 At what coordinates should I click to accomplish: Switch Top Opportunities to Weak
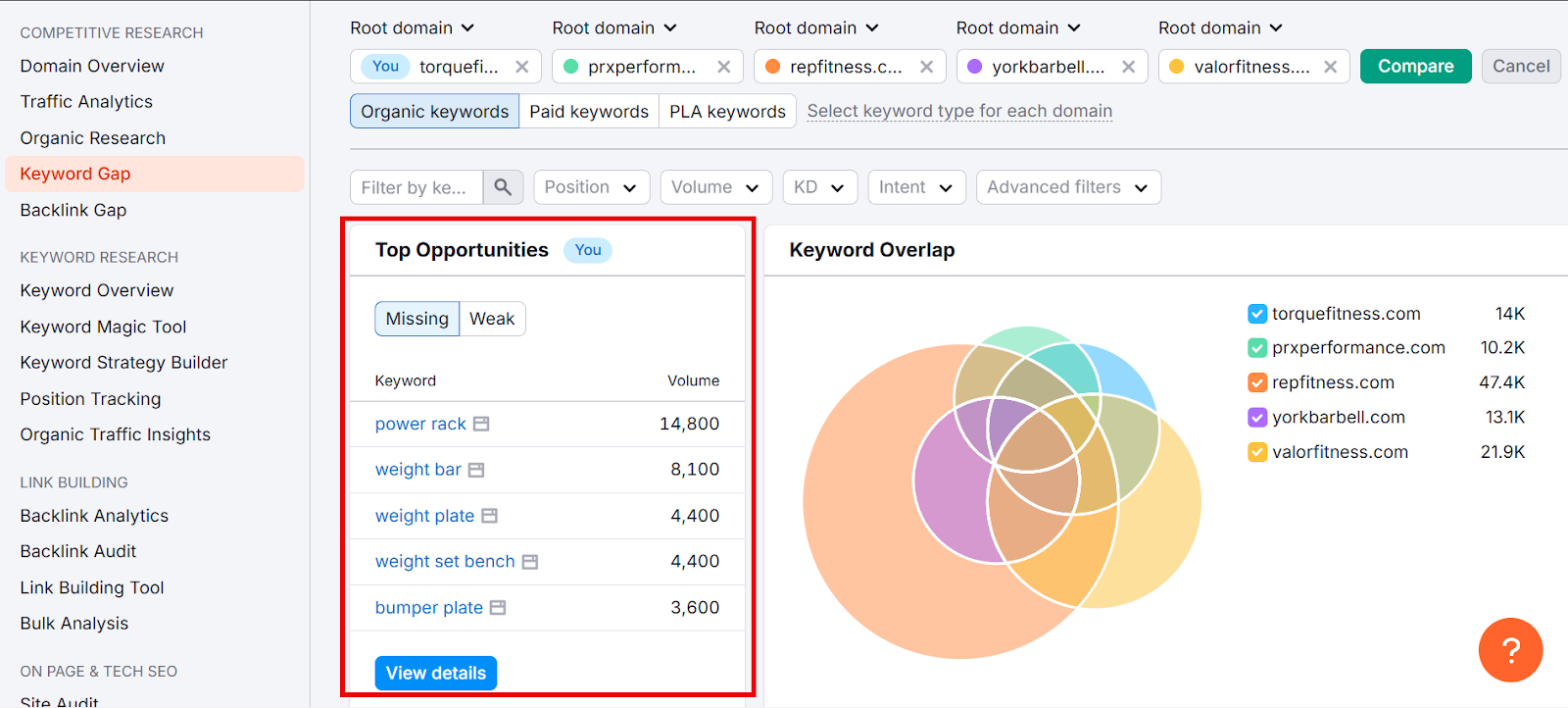(492, 319)
